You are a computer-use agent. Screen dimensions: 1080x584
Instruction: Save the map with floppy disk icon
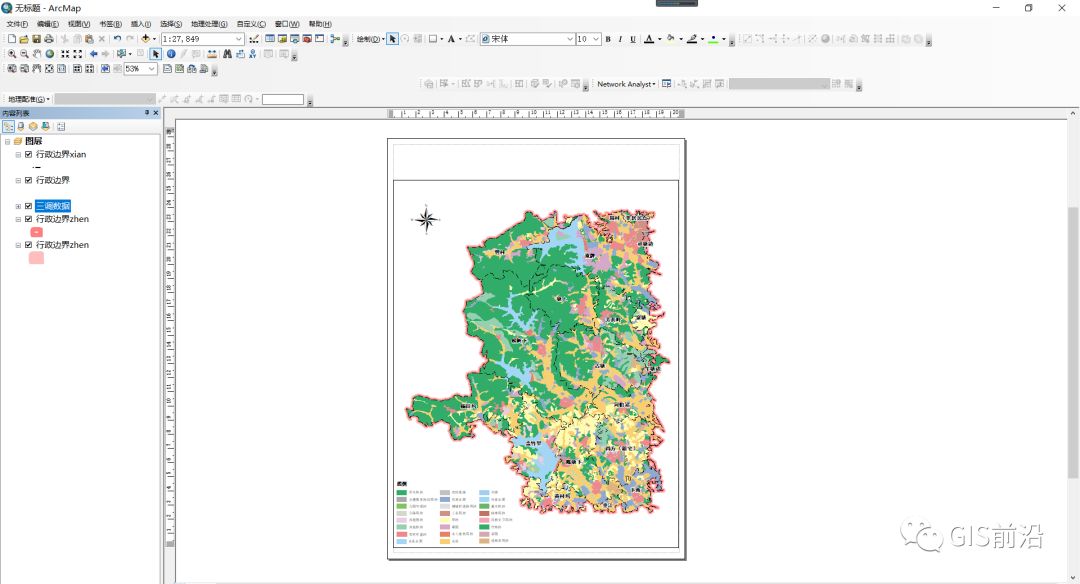(37, 39)
